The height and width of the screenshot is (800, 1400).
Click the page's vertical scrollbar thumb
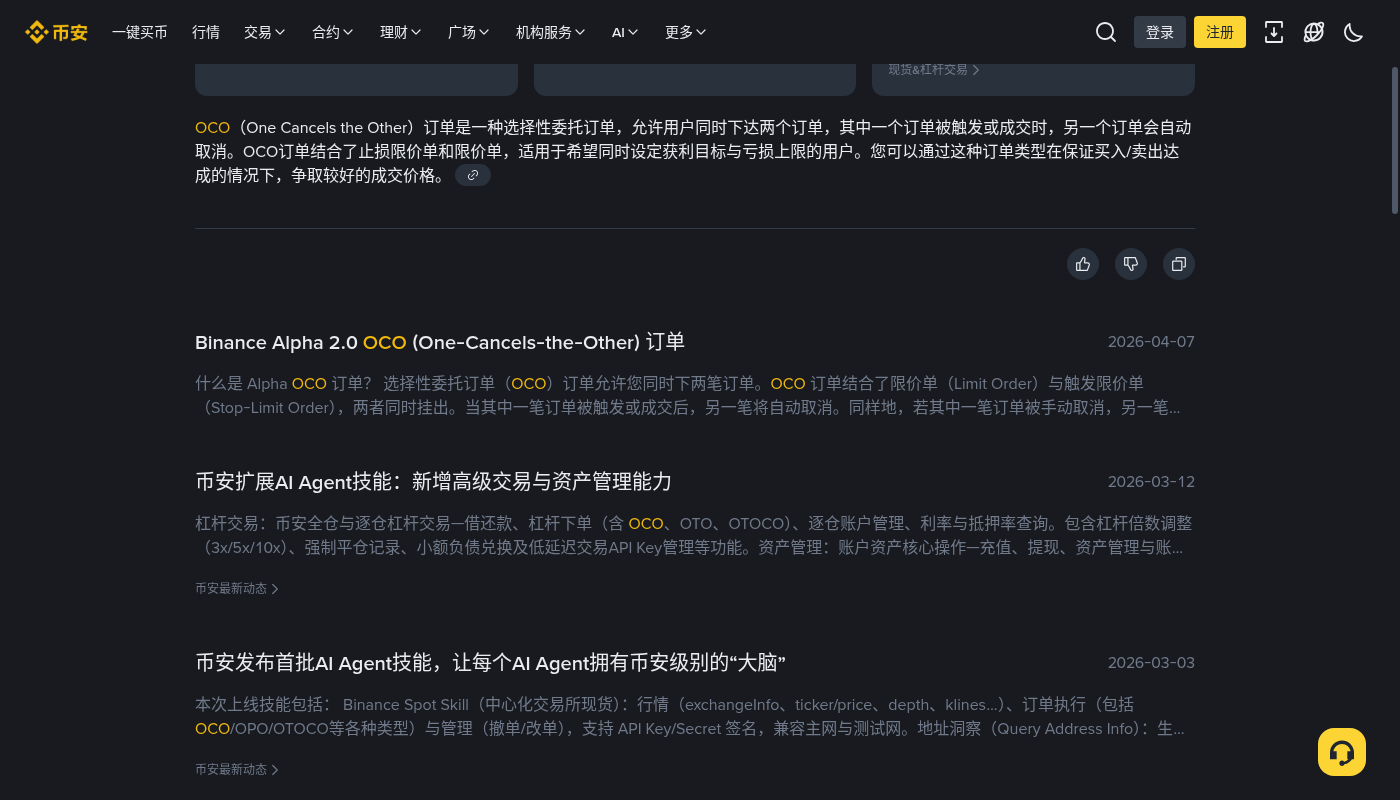click(1395, 140)
